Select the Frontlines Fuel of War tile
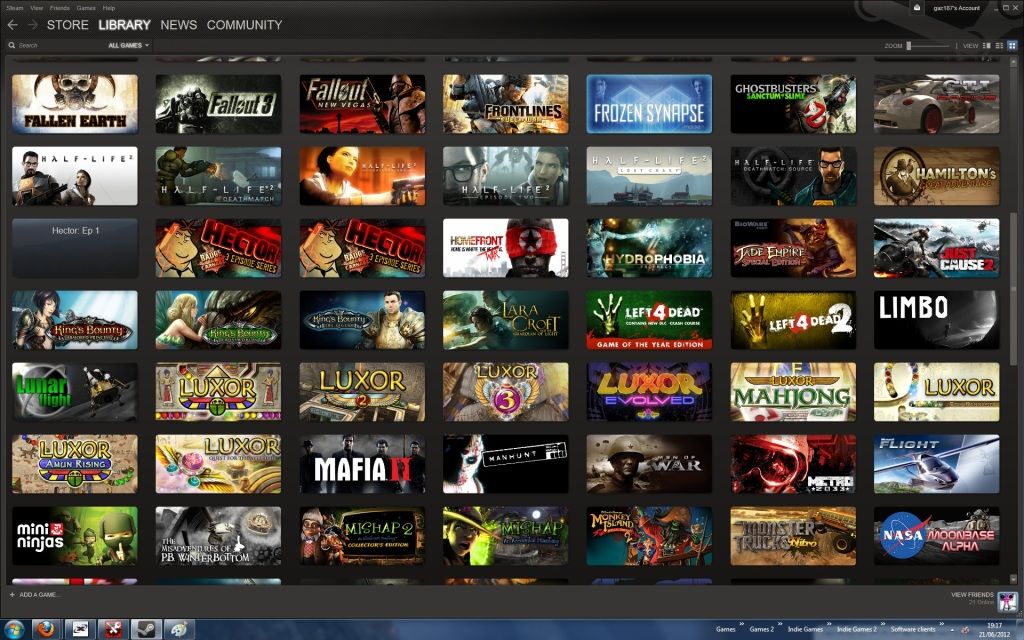The width and height of the screenshot is (1024, 640). point(505,104)
